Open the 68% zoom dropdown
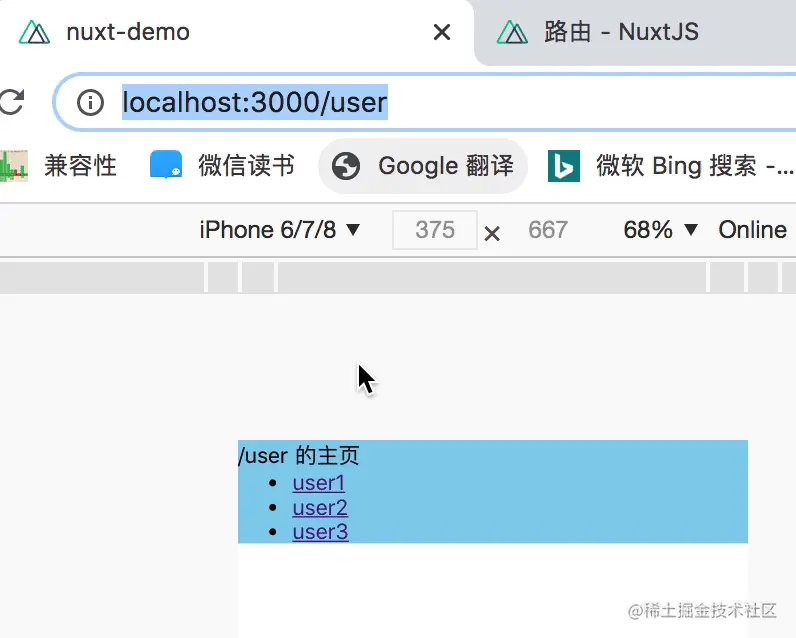This screenshot has height=638, width=796. [660, 230]
